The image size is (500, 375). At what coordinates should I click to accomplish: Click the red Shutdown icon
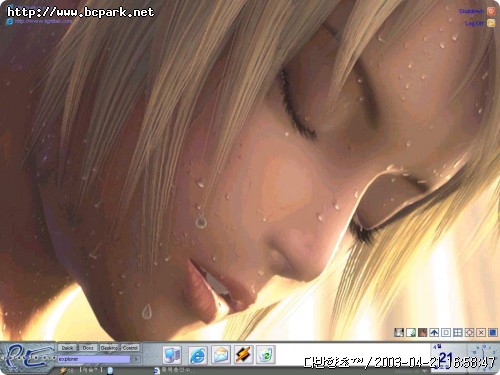[491, 11]
